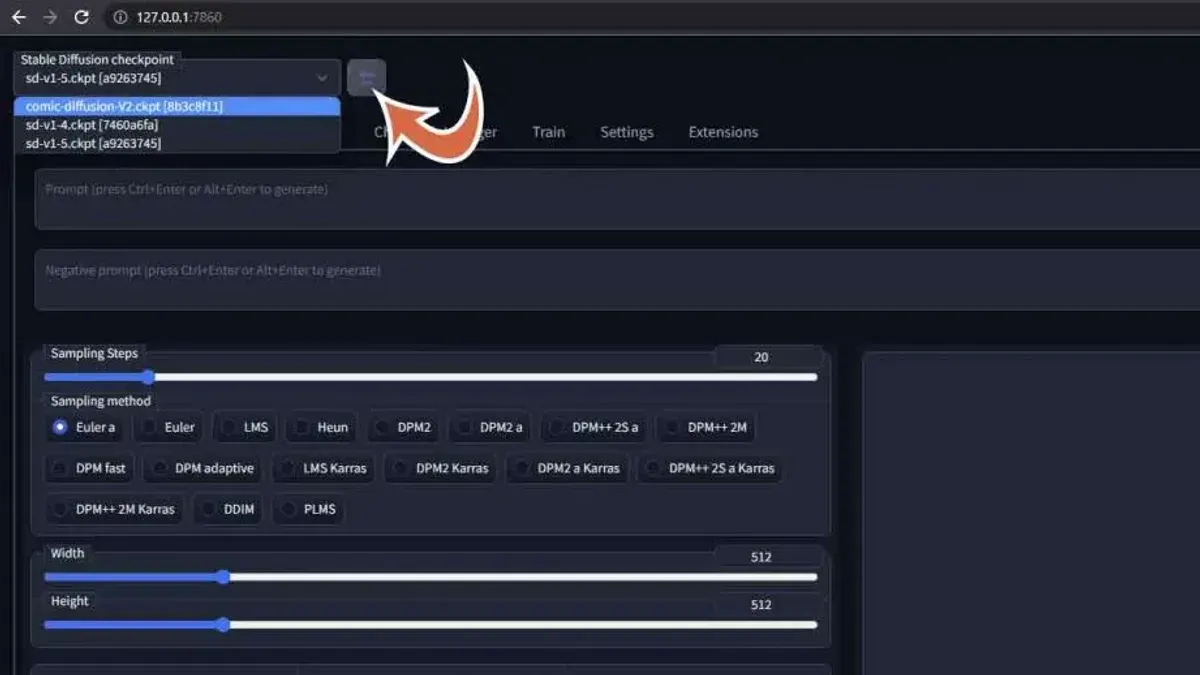
Task: Select the Euler a sampling method
Action: coord(84,427)
